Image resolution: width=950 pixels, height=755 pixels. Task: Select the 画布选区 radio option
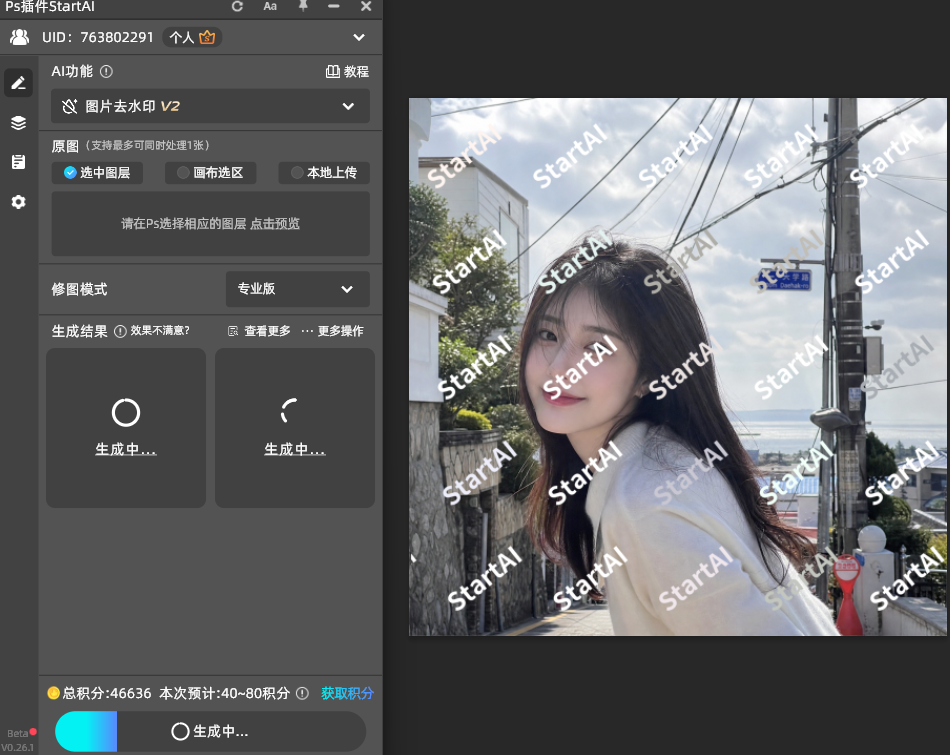(210, 173)
